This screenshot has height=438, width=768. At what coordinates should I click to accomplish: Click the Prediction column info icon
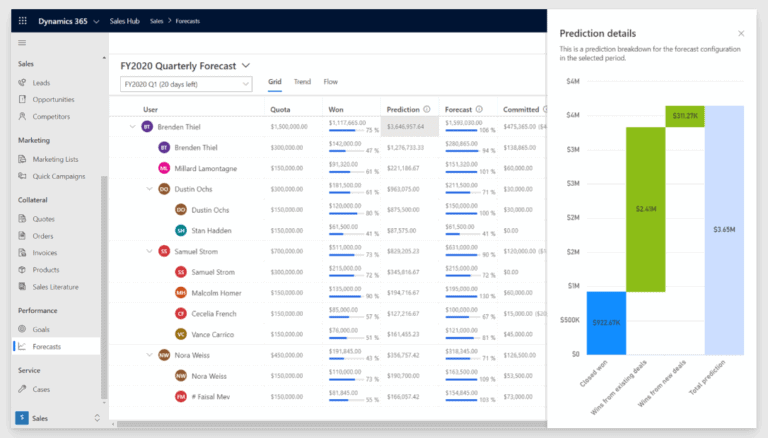(427, 109)
